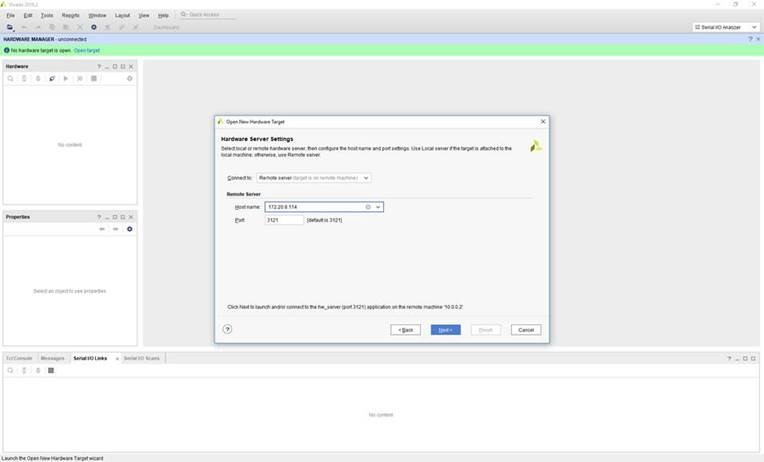Clear the Host name field icon
This screenshot has width=764, height=462.
(368, 207)
